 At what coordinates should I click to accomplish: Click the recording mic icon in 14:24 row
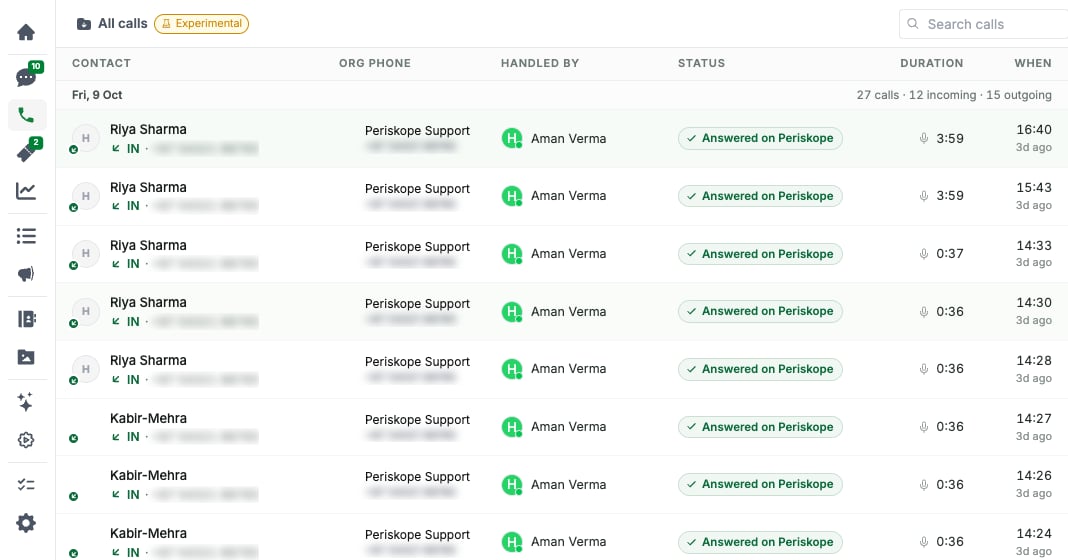(x=924, y=542)
